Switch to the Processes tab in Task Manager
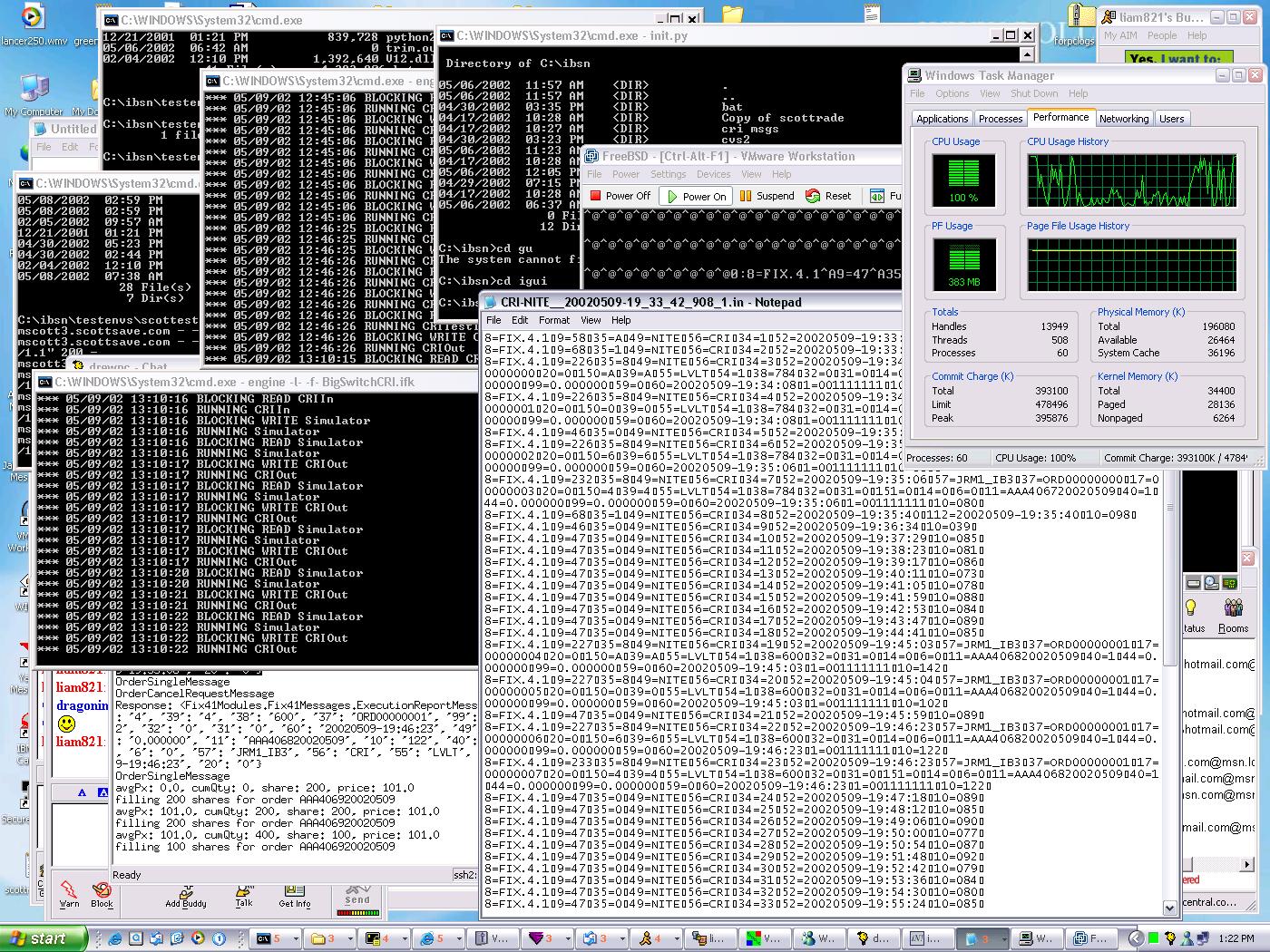The height and width of the screenshot is (952, 1270). coord(1001,119)
